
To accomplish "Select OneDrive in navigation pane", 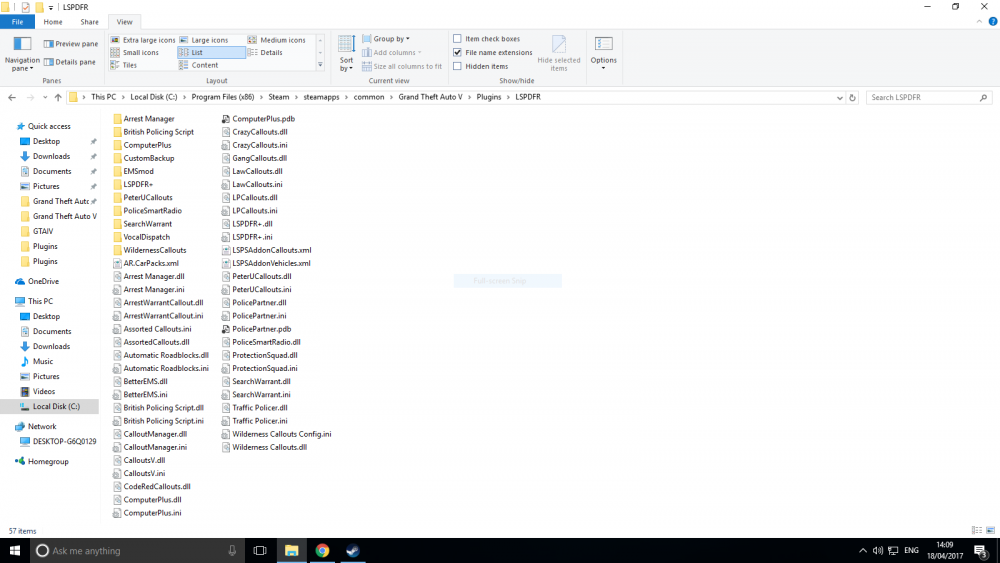I will pyautogui.click(x=43, y=281).
